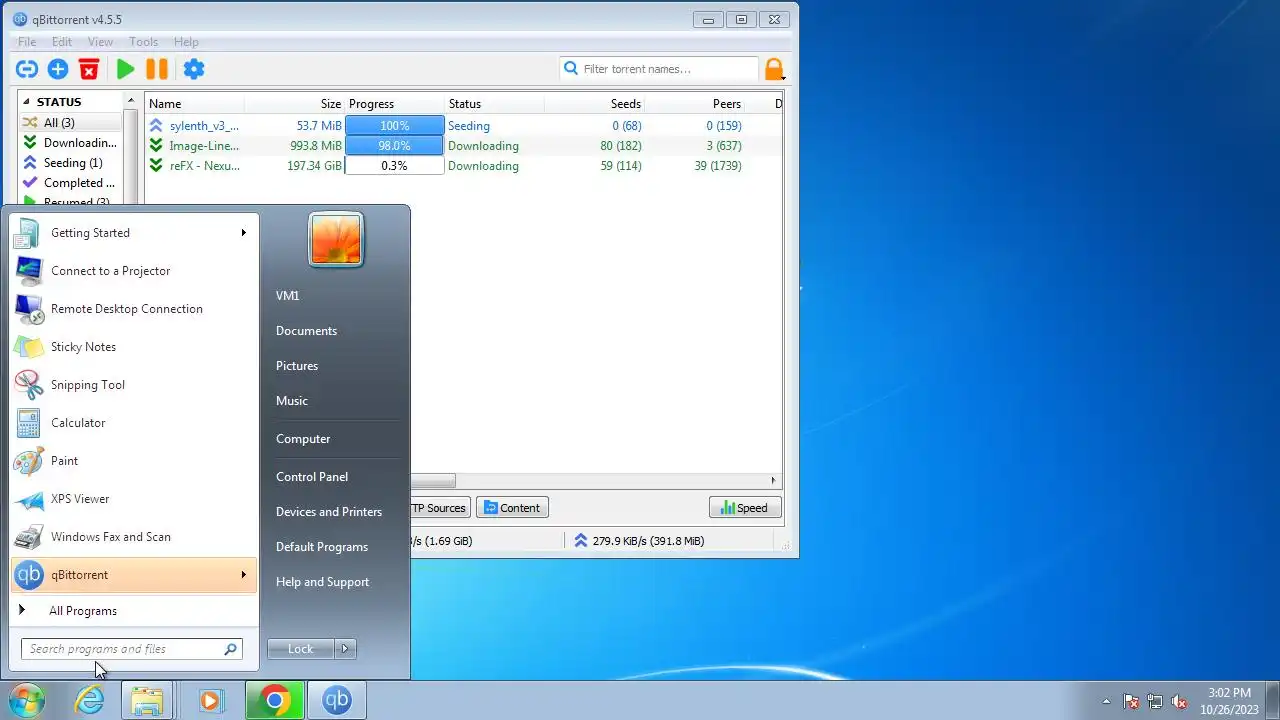The height and width of the screenshot is (720, 1280).
Task: Click the upload speed arrows icon in status bar
Action: click(x=581, y=541)
